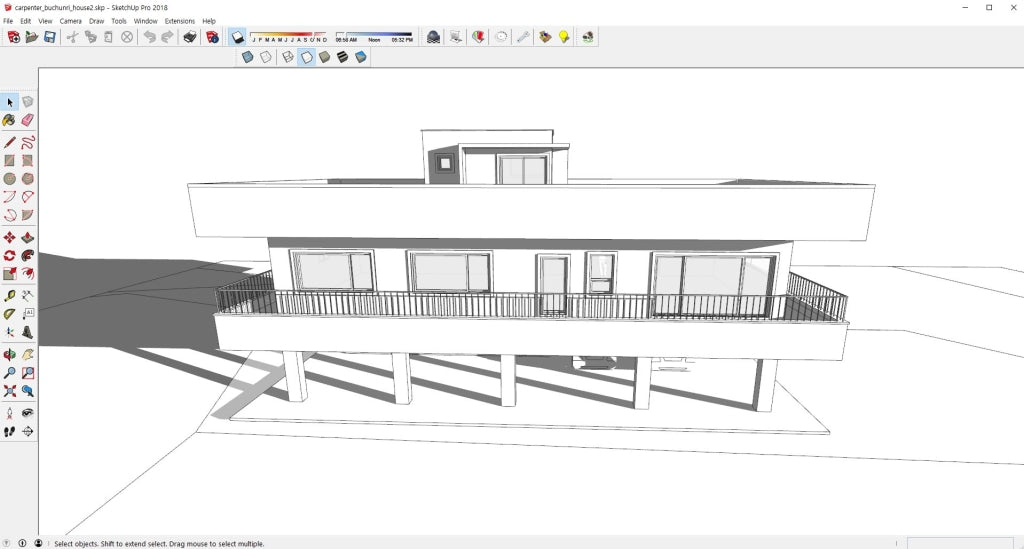Click the Save floppy disk icon

tap(50, 37)
